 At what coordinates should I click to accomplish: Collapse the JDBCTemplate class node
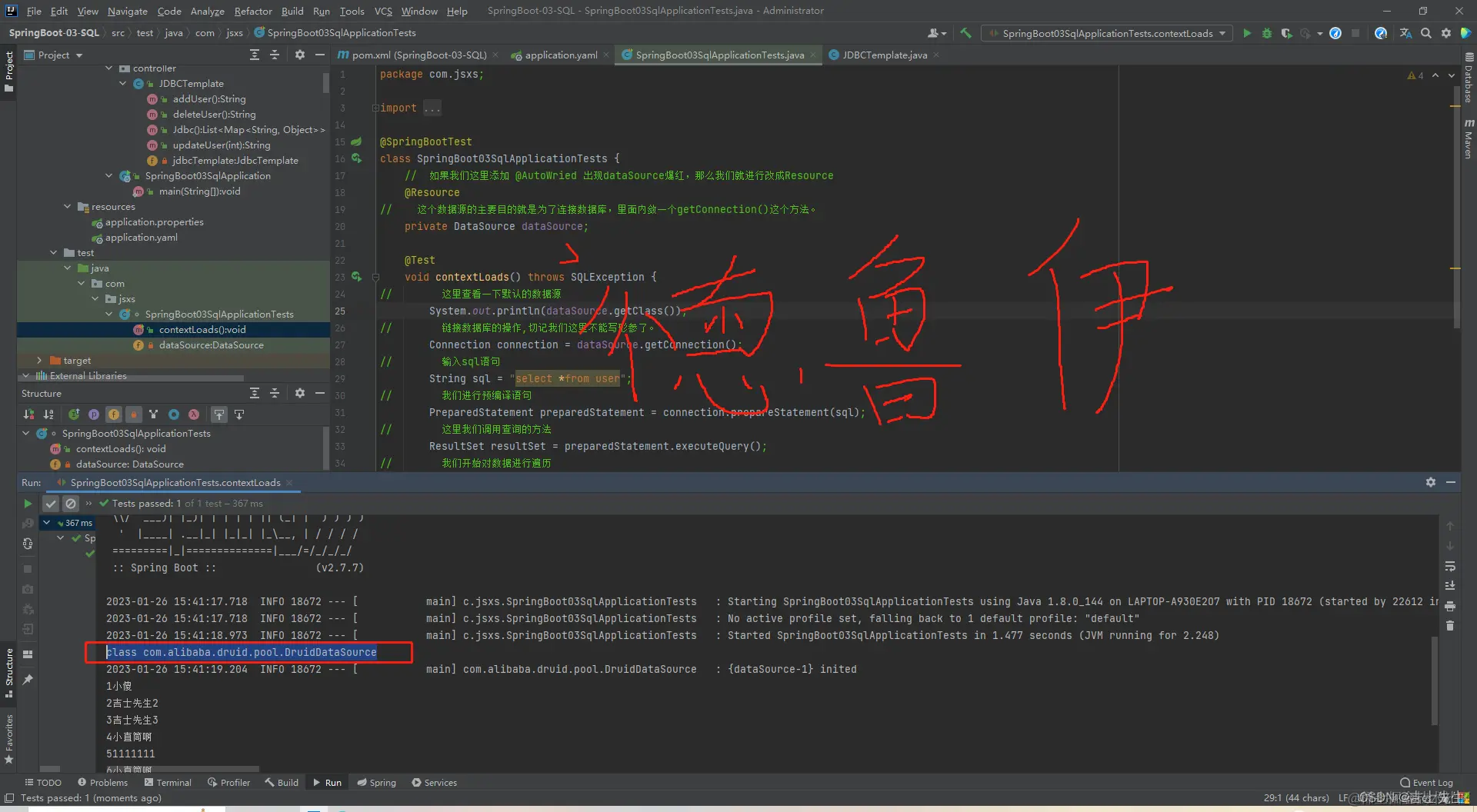point(123,83)
